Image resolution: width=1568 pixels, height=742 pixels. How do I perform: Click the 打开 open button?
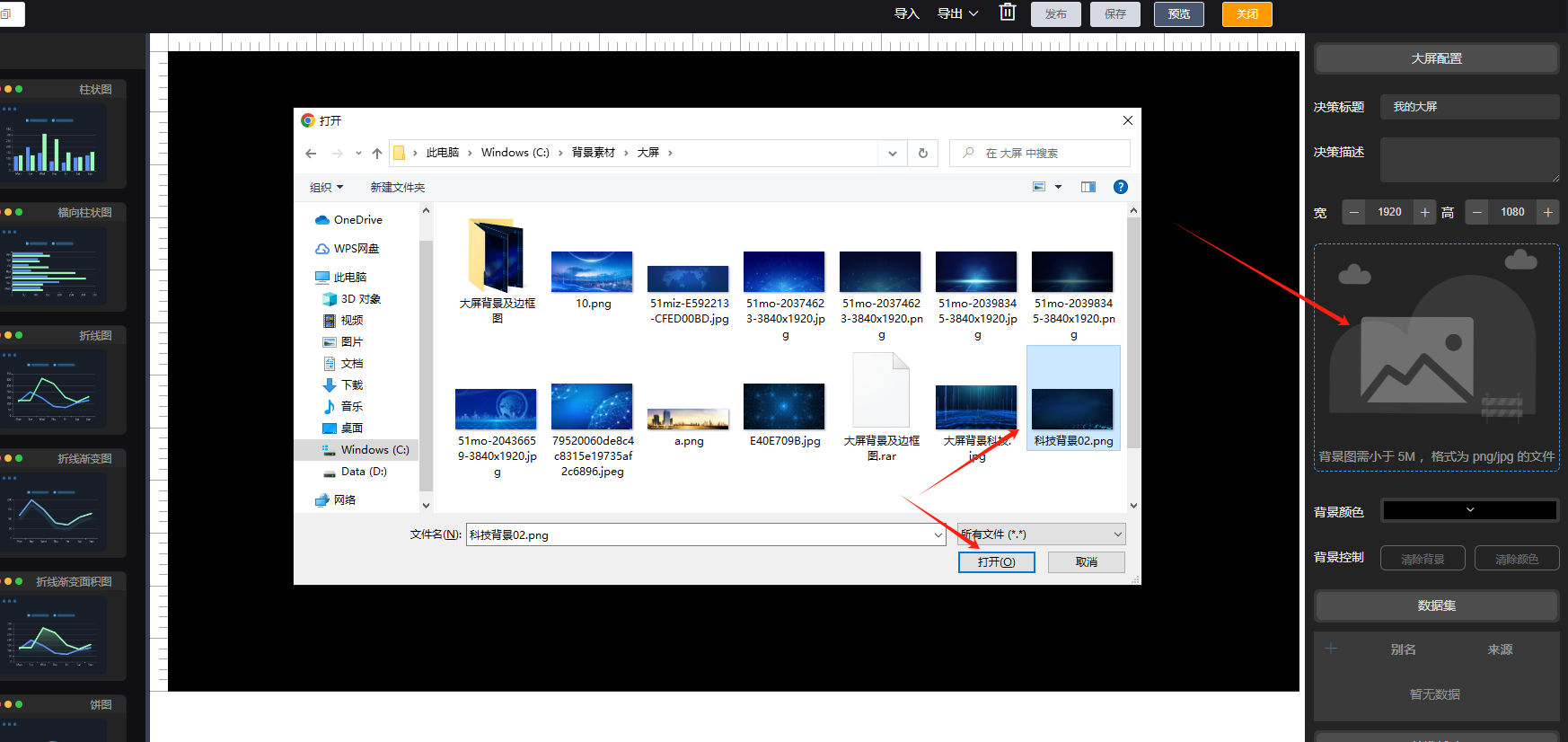996,562
